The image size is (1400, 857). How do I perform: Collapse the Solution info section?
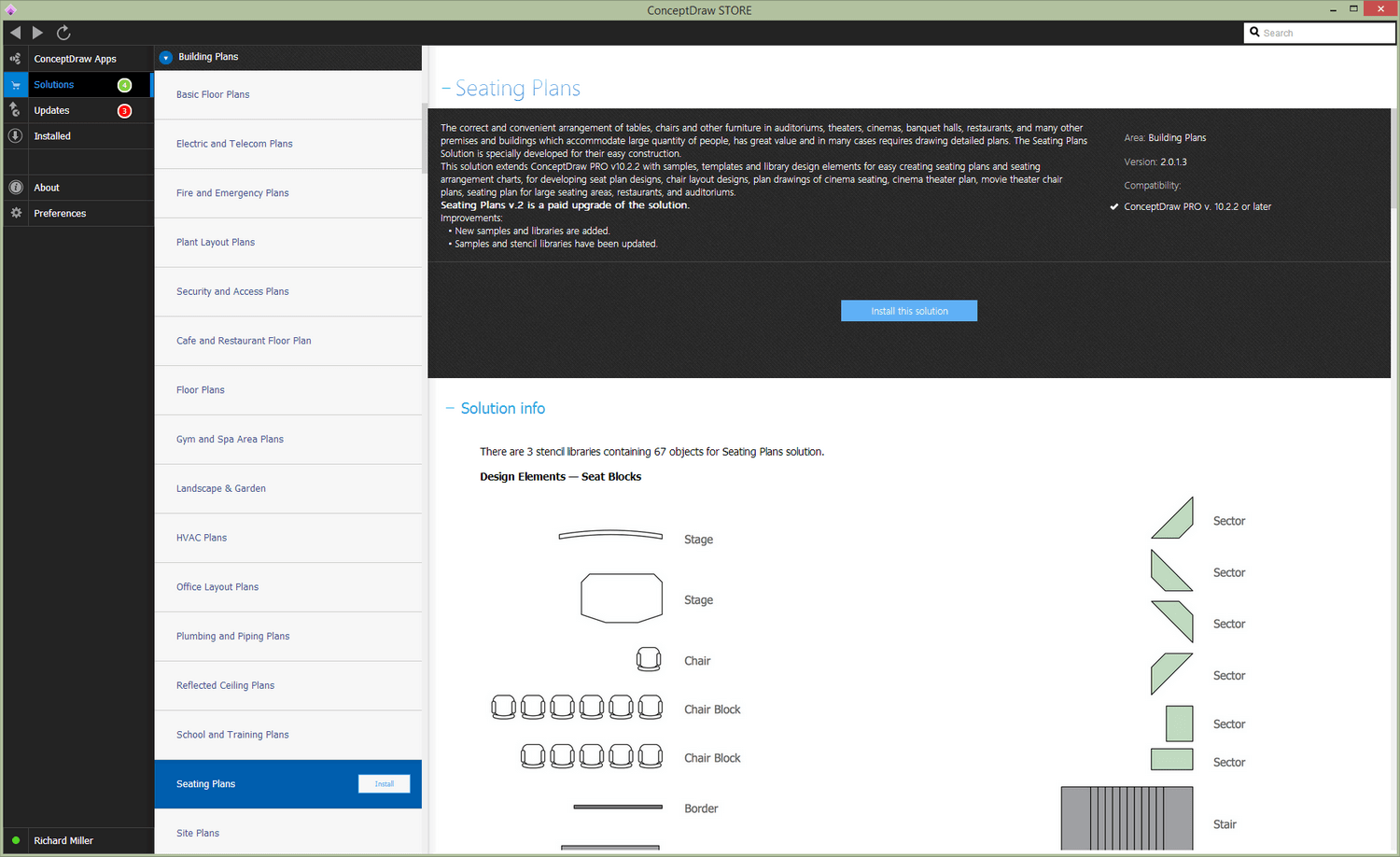[x=450, y=409]
